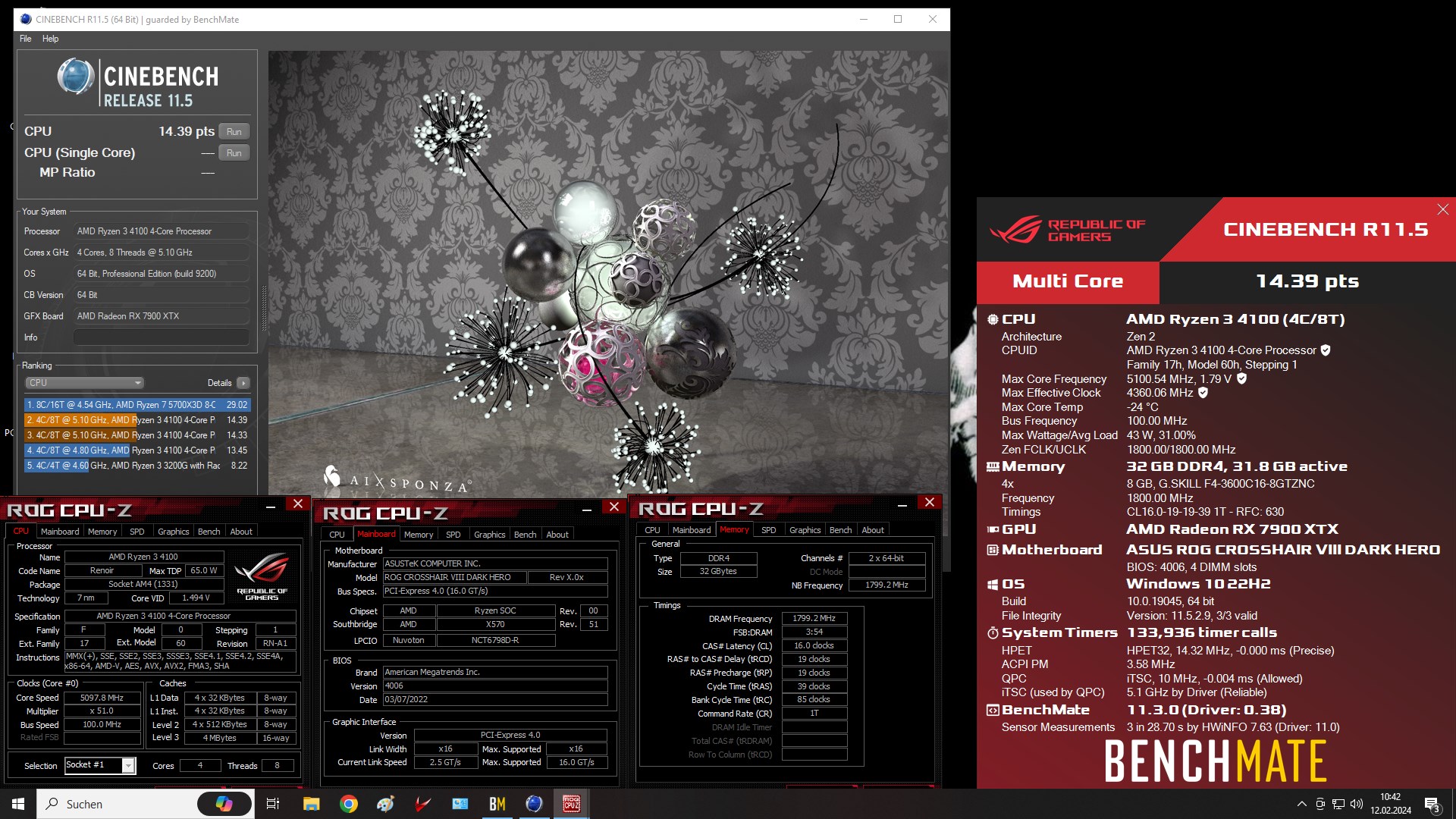The height and width of the screenshot is (819, 1456).
Task: Click the GFX Board field AMD Radeon RX 7900 XTX
Action: [x=161, y=316]
